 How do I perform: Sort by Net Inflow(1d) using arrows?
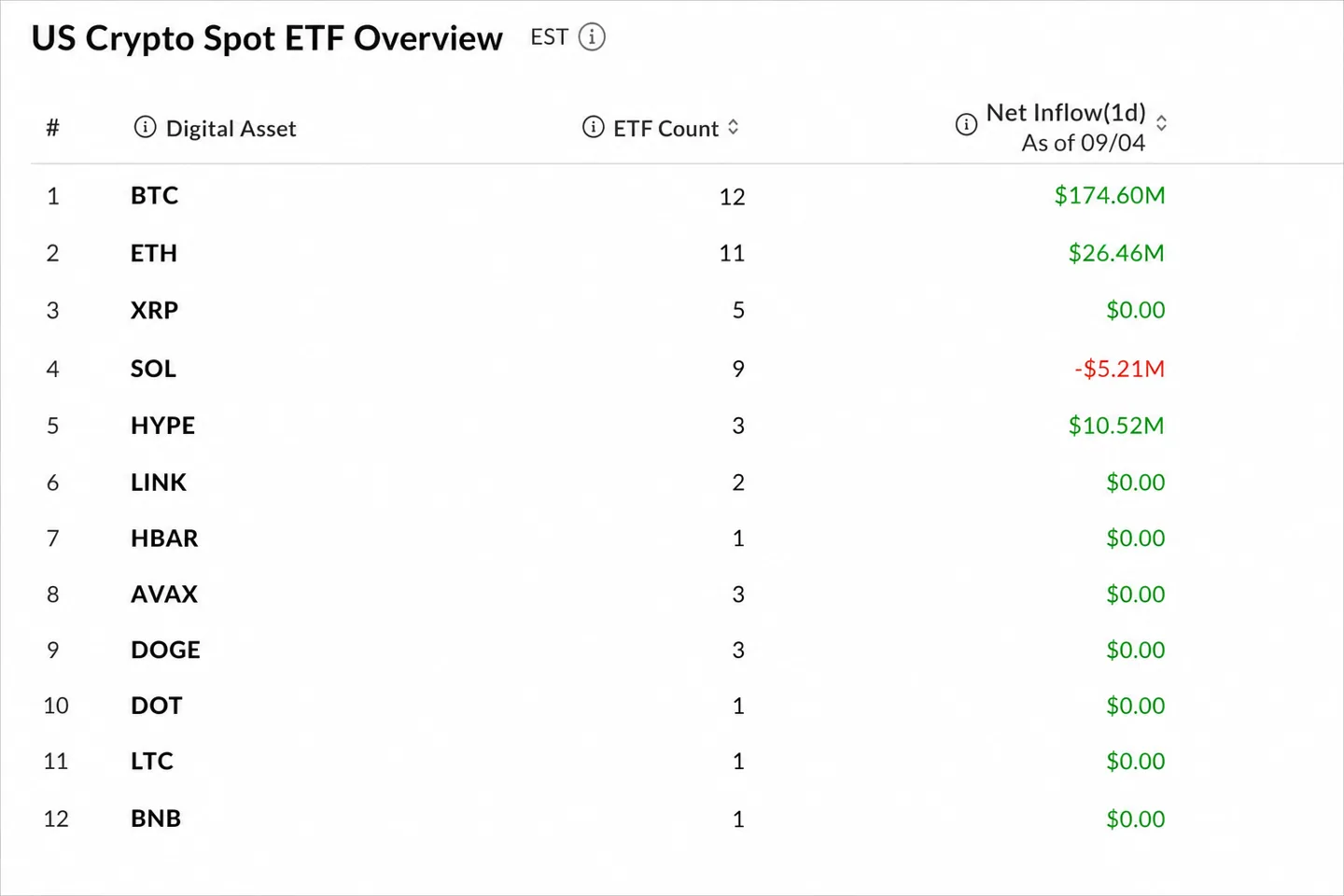point(1161,122)
